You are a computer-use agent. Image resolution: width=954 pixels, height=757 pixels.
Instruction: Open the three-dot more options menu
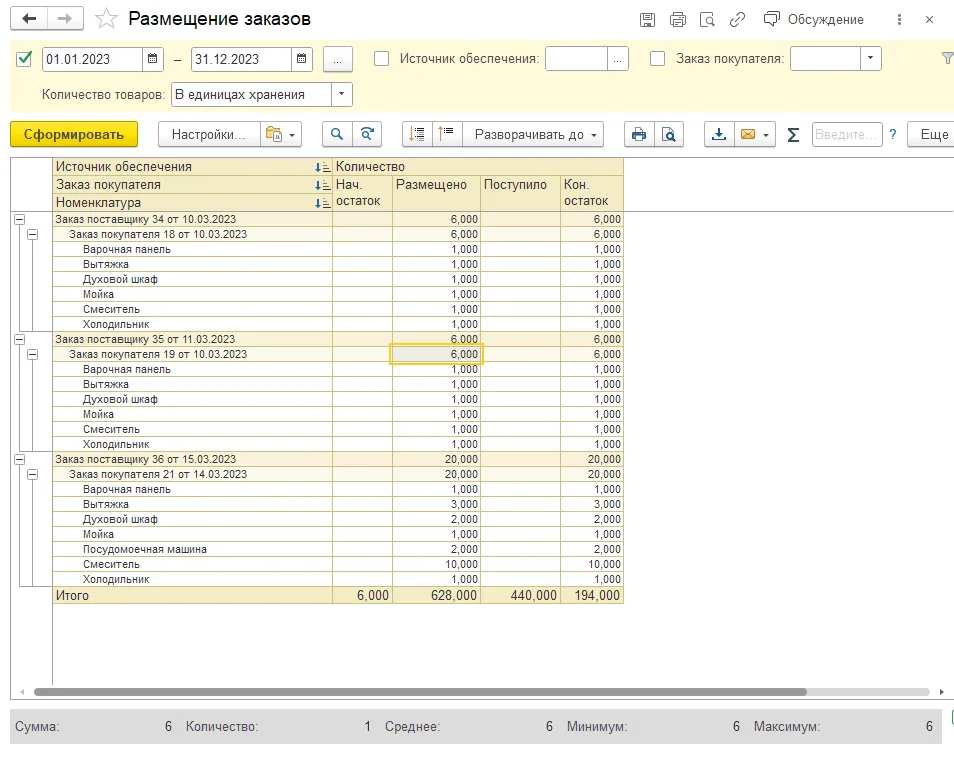899,19
